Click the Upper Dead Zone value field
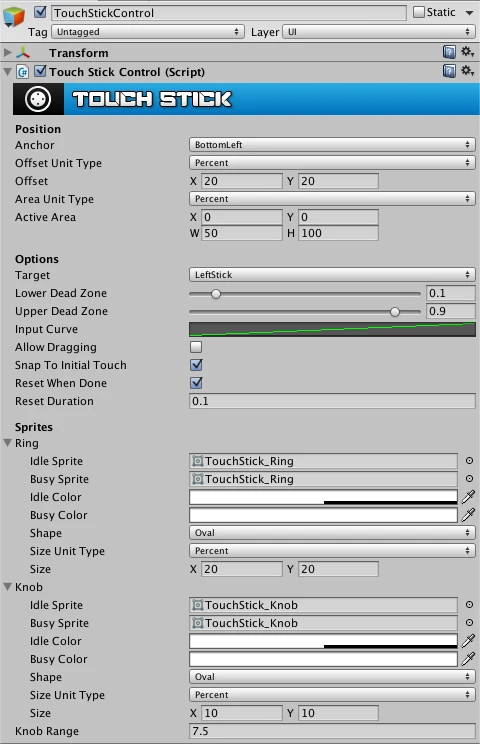Image resolution: width=480 pixels, height=744 pixels. 451,311
